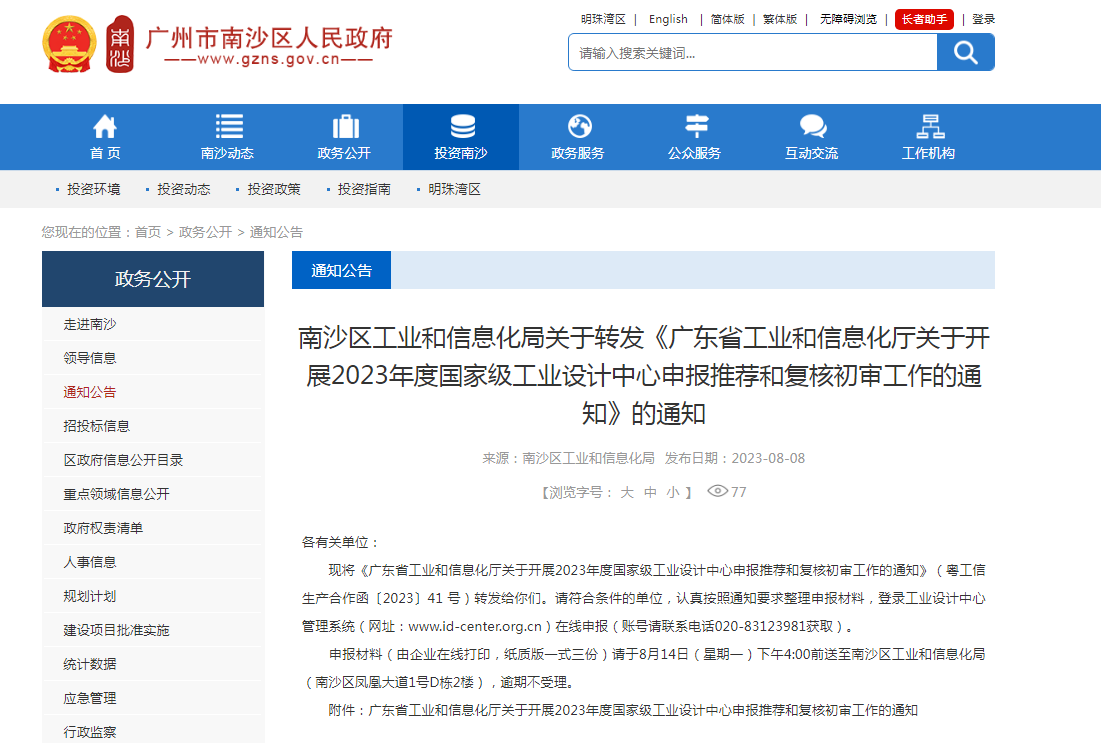Image resolution: width=1101 pixels, height=743 pixels.
Task: Select the 投资环境 submenu link
Action: (93, 189)
